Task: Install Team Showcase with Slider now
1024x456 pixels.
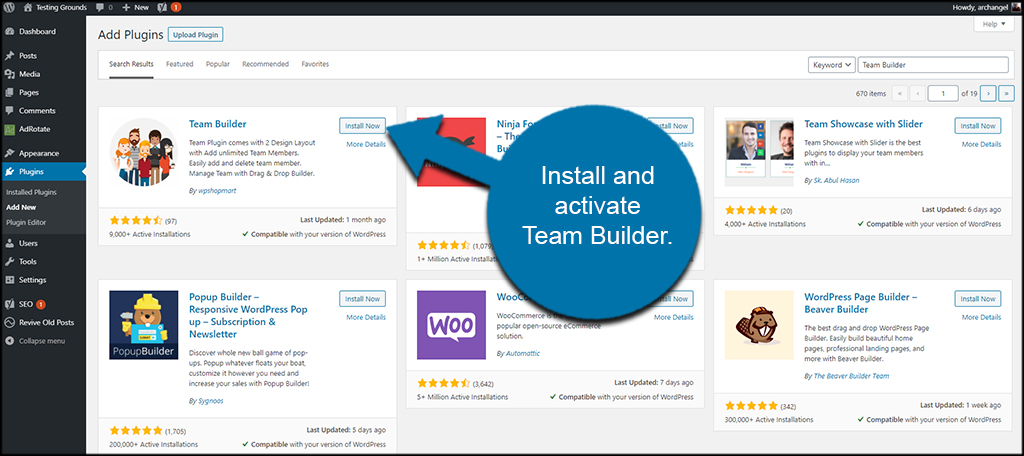Action: pos(978,125)
